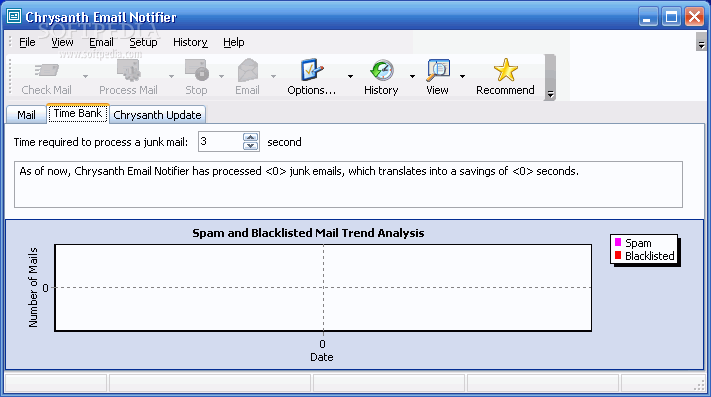Image resolution: width=711 pixels, height=397 pixels.
Task: Click the resize grip in status bar corner
Action: click(699, 385)
